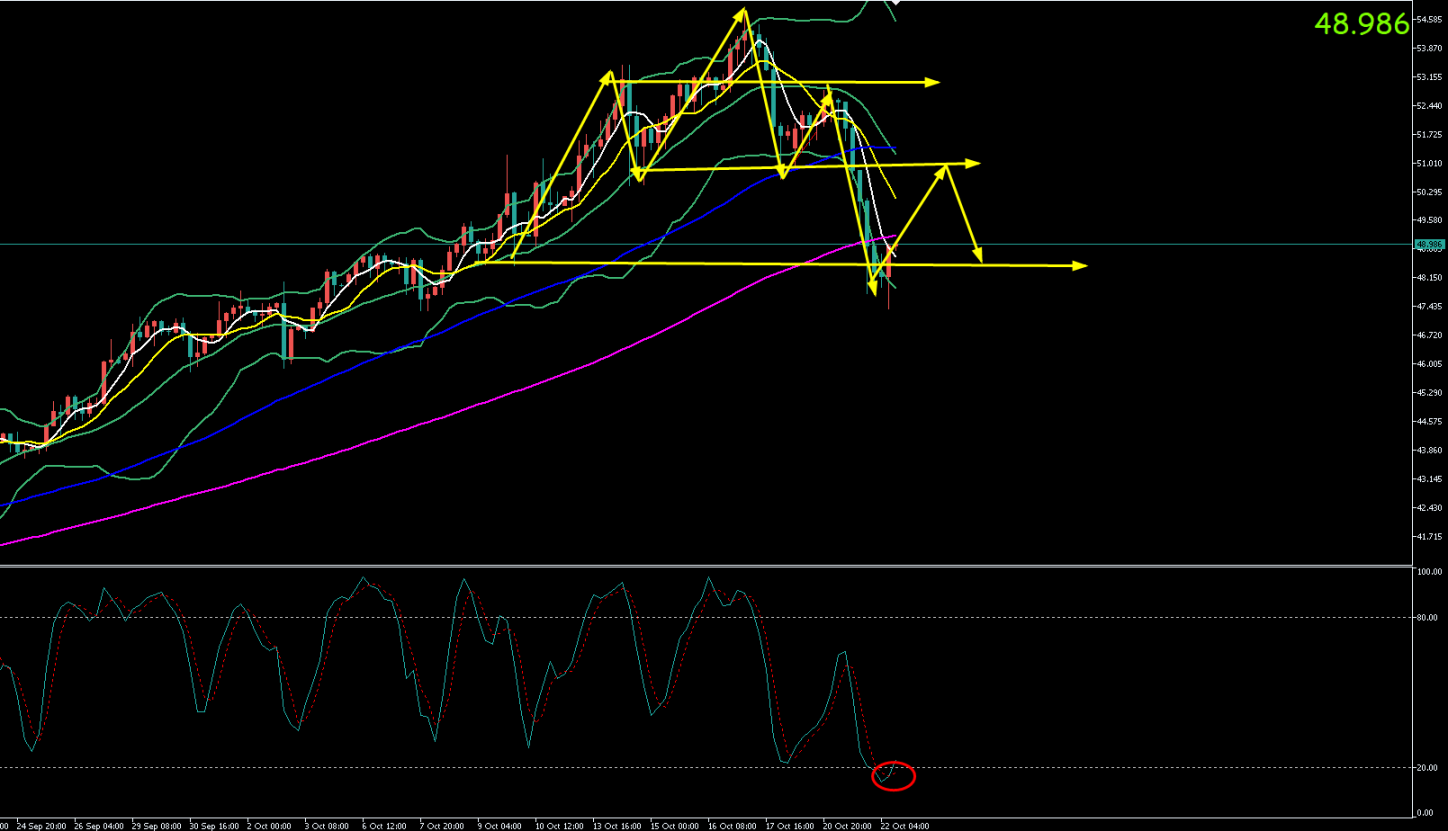1448x831 pixels.
Task: Select the 2 Oct 00:00 time label
Action: click(x=268, y=826)
